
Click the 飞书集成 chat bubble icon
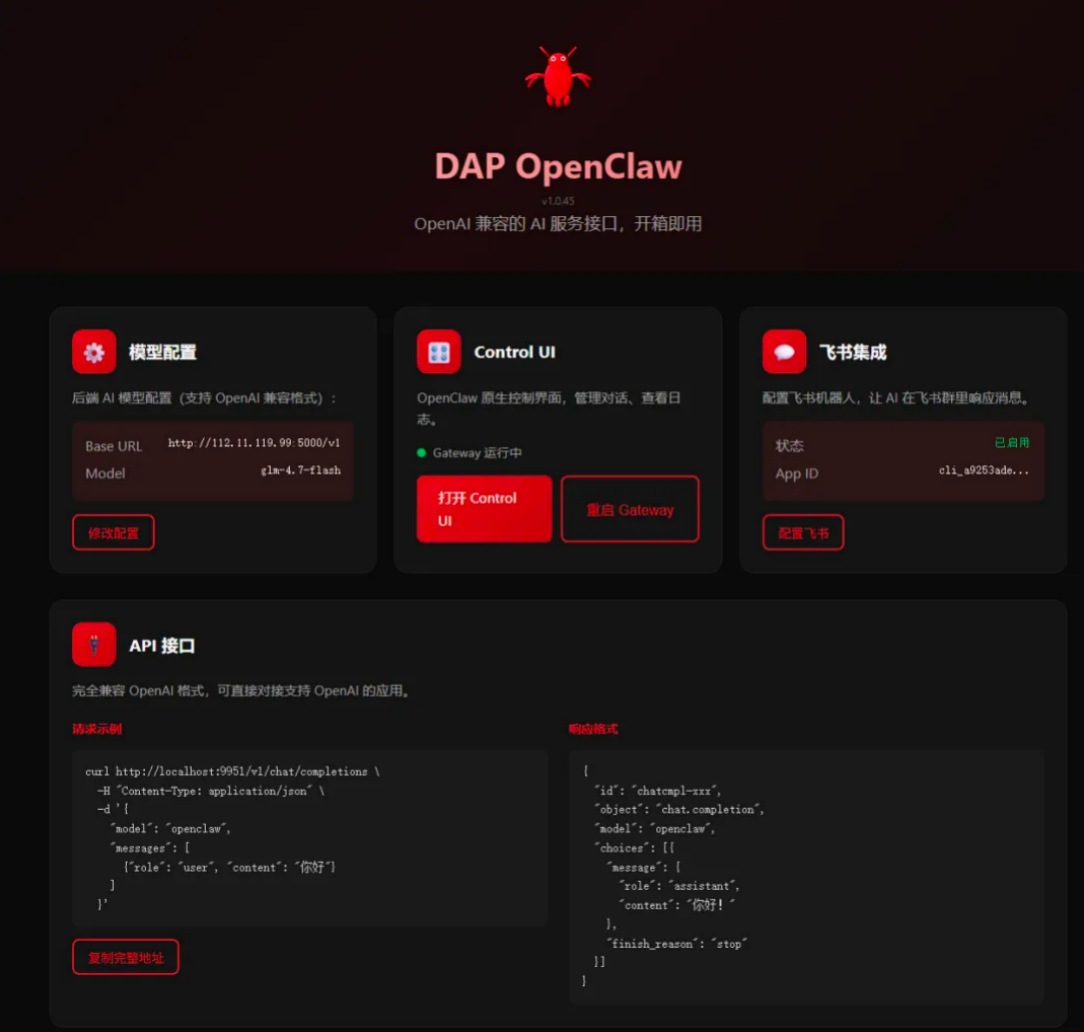point(784,352)
